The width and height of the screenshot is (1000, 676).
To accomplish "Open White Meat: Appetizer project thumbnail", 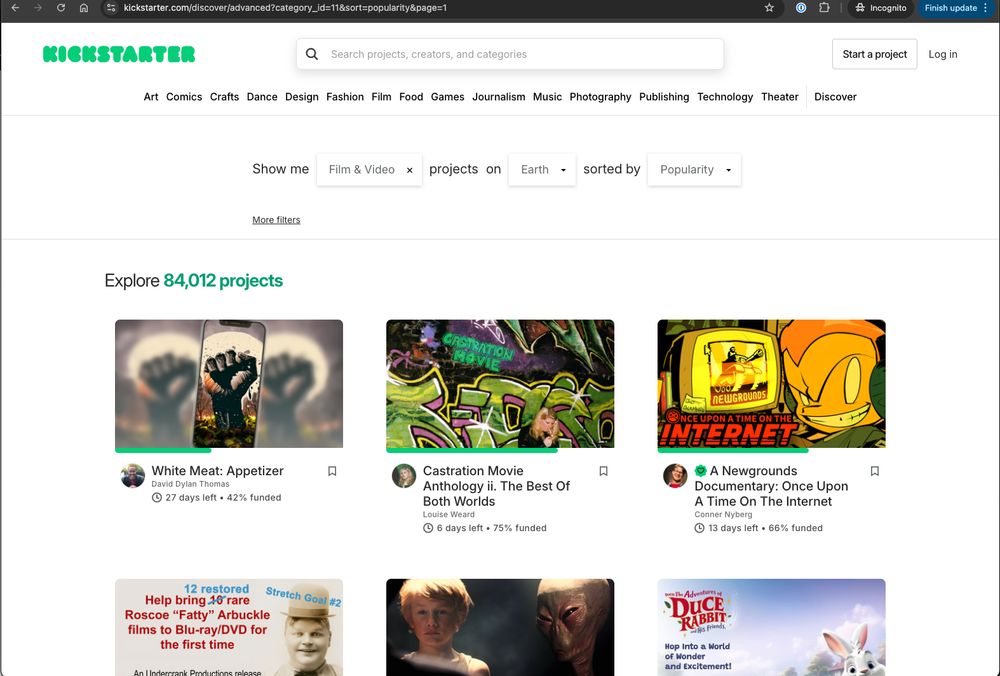I will [x=229, y=383].
